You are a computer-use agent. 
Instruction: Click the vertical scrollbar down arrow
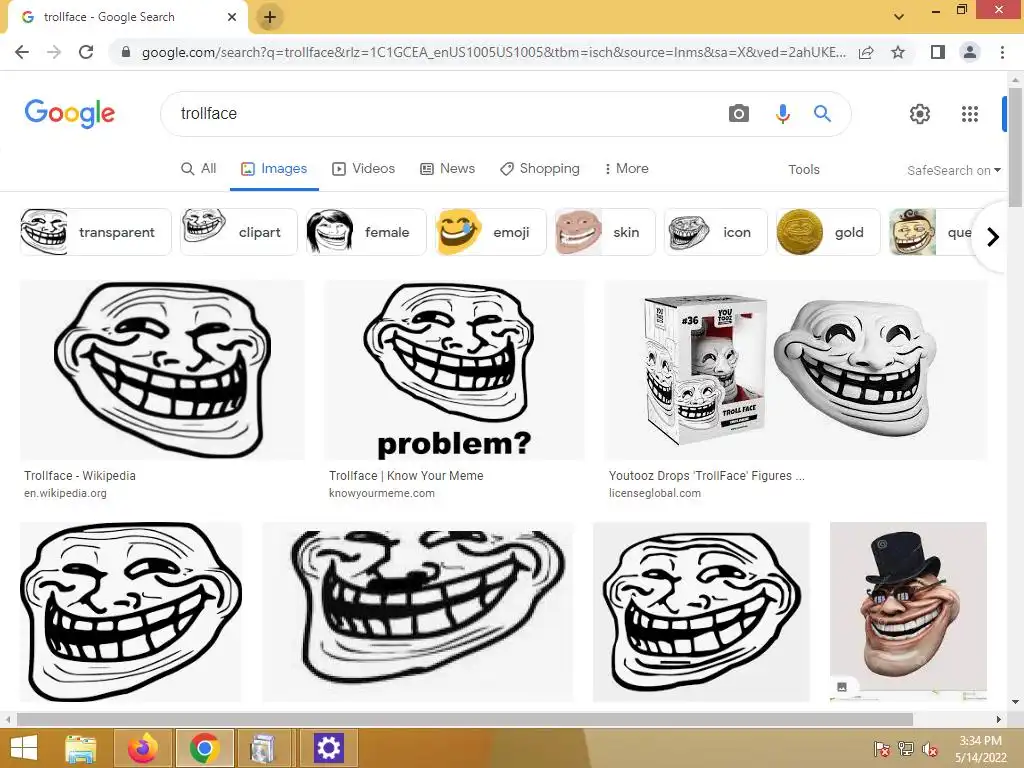coord(1016,702)
